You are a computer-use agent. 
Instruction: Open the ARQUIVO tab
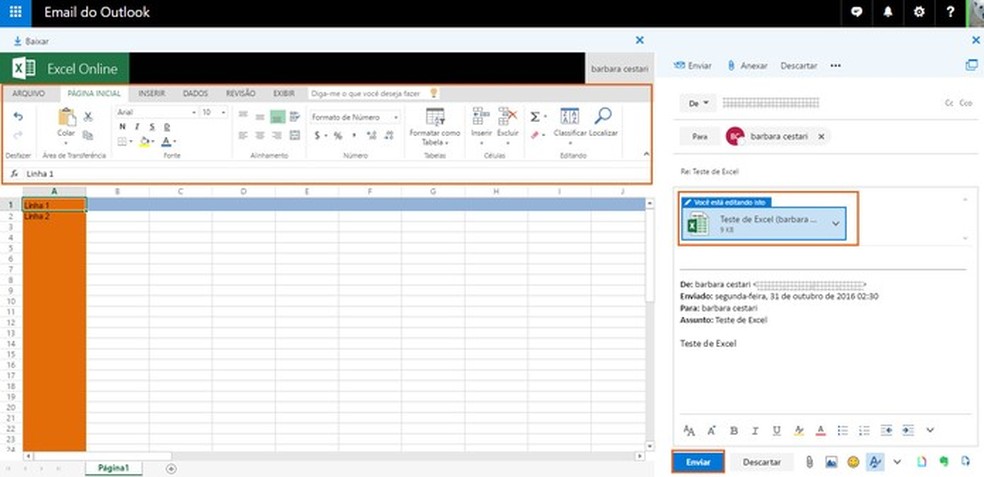[x=29, y=94]
